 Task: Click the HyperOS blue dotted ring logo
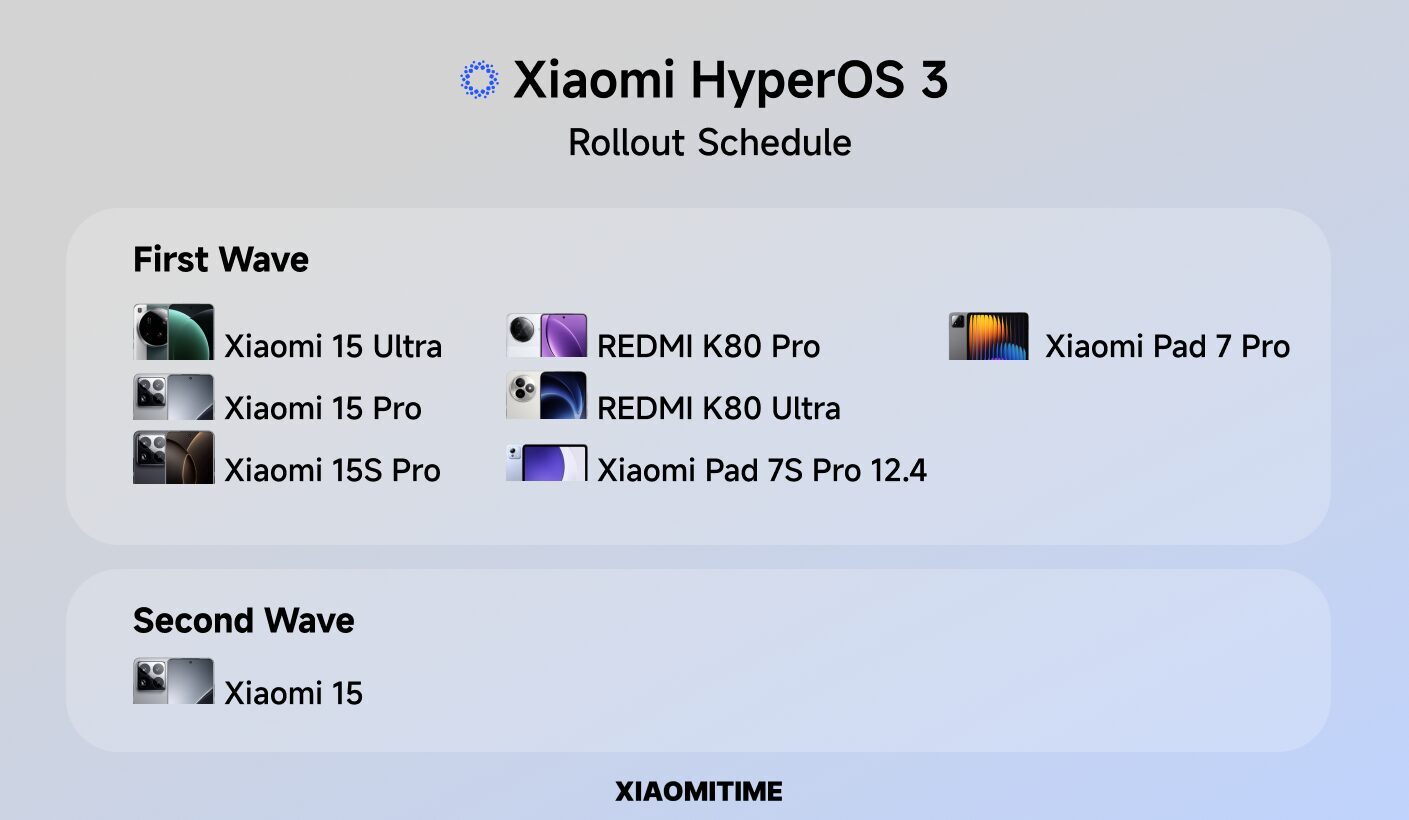point(479,80)
